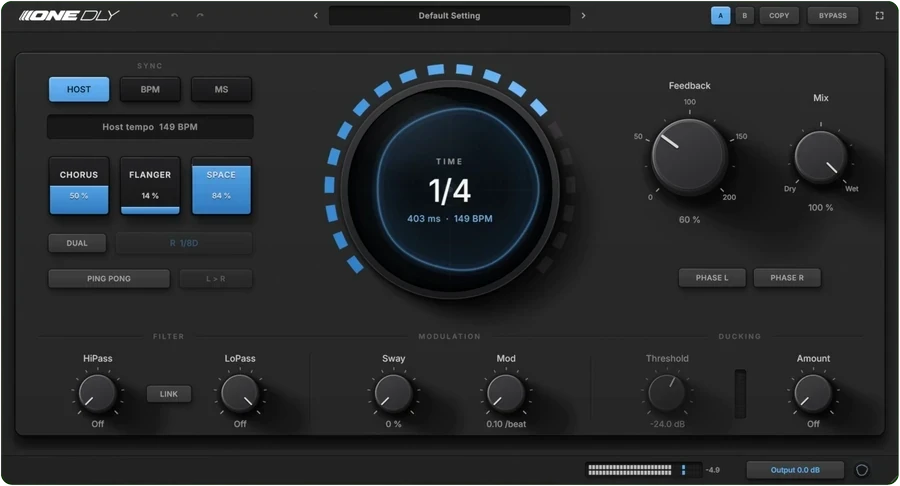
Task: Toggle fullscreen with the expand icon
Action: click(879, 15)
